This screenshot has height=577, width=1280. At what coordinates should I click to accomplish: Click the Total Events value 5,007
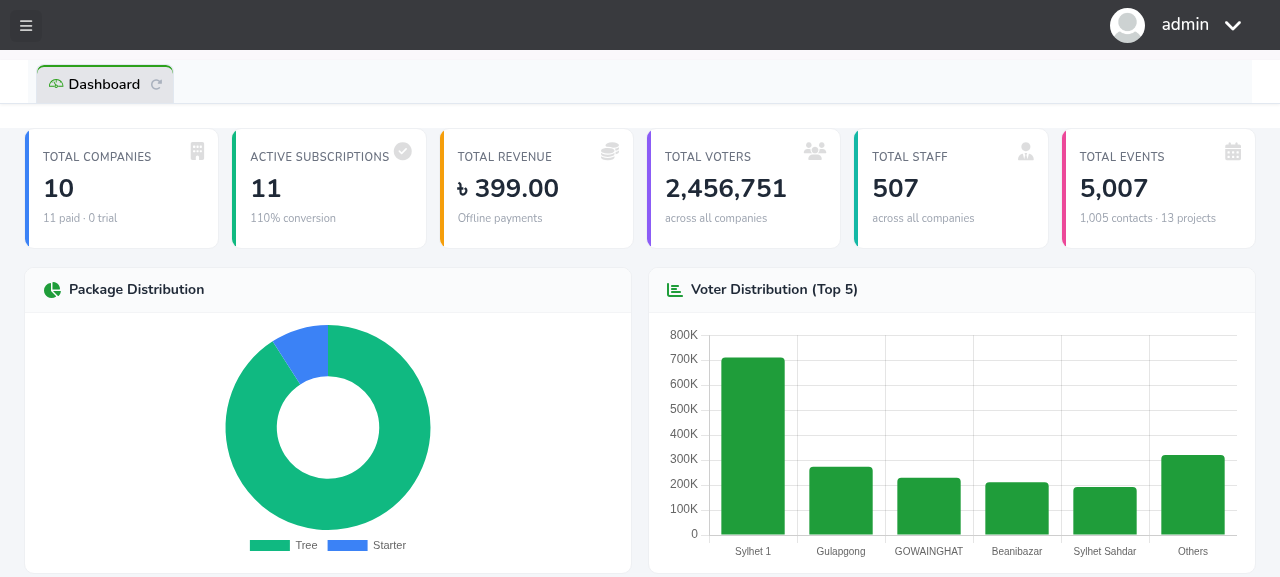[x=1114, y=188]
